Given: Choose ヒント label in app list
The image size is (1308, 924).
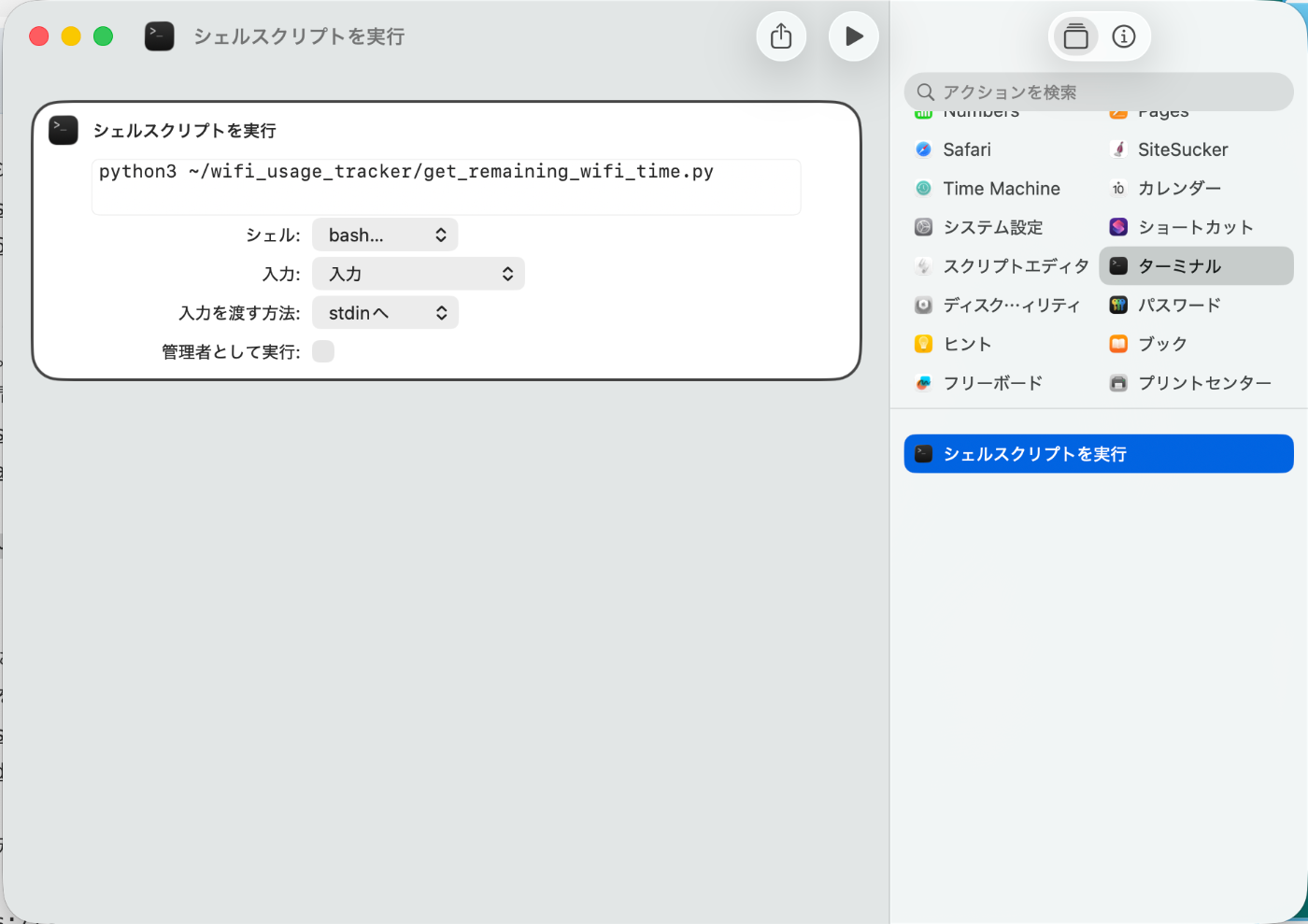Looking at the screenshot, I should click(x=967, y=344).
